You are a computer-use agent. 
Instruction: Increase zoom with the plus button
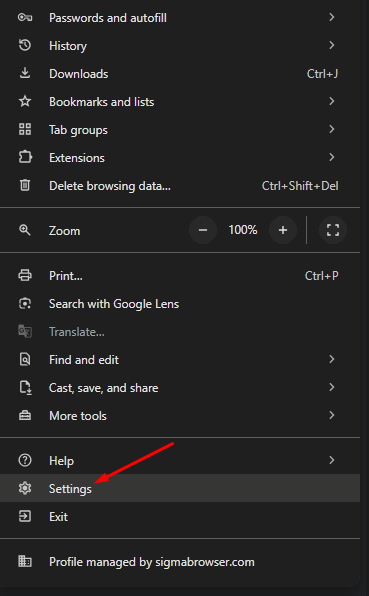[x=283, y=230]
